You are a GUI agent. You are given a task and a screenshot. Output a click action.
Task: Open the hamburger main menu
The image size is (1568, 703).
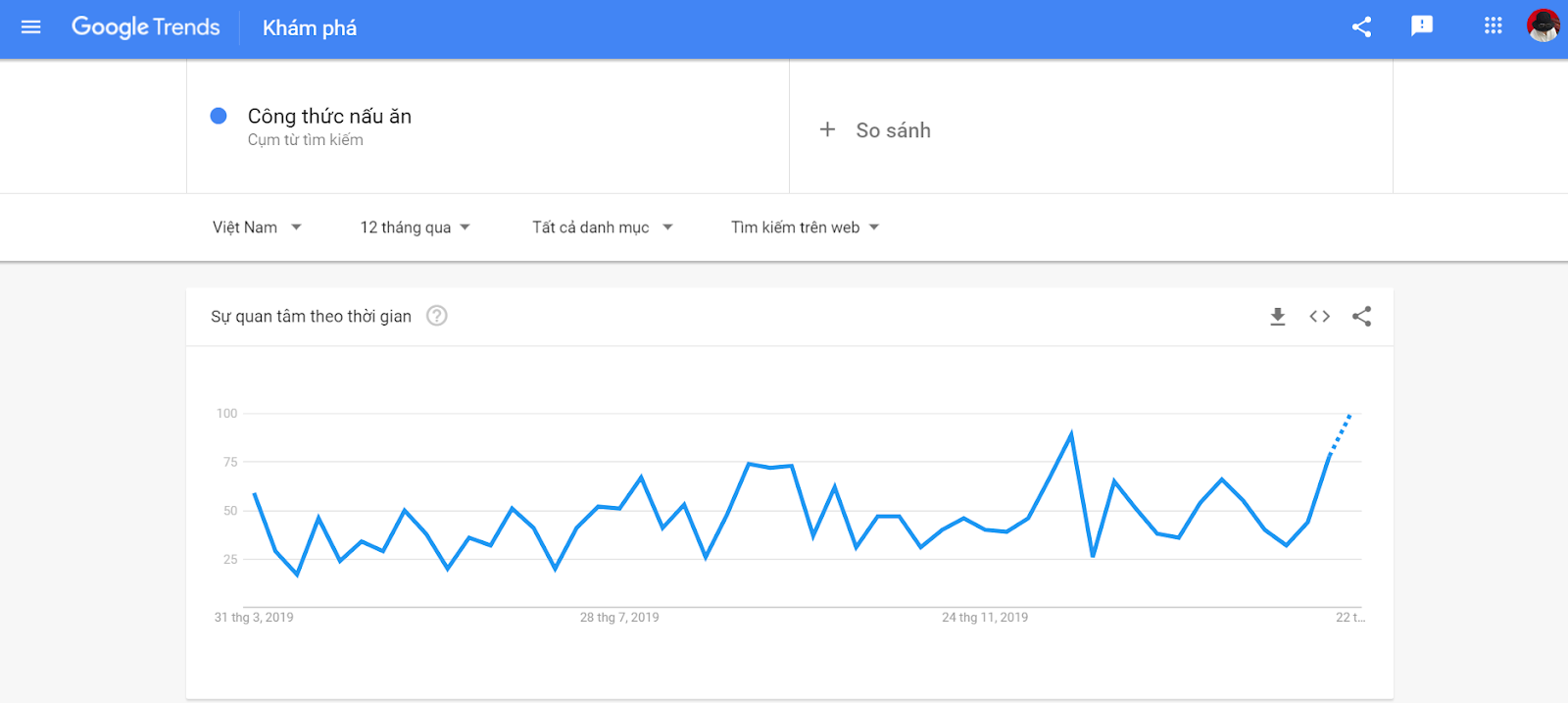[x=31, y=27]
